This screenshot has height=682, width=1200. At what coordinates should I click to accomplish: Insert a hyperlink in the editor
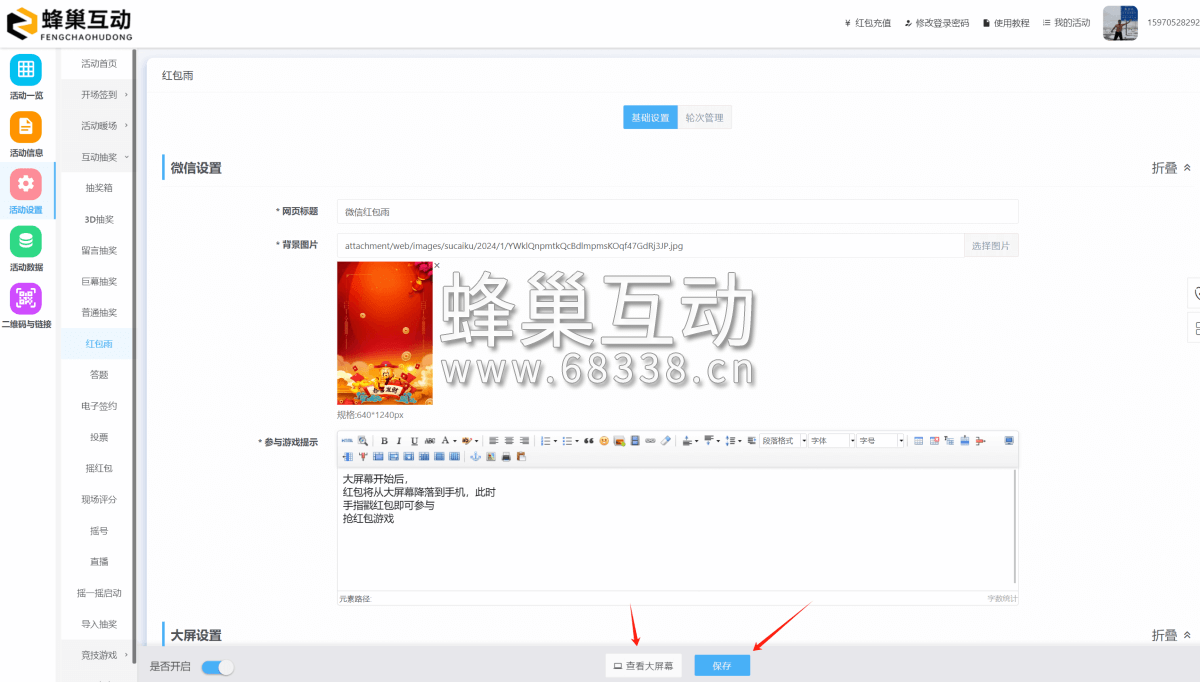(650, 441)
